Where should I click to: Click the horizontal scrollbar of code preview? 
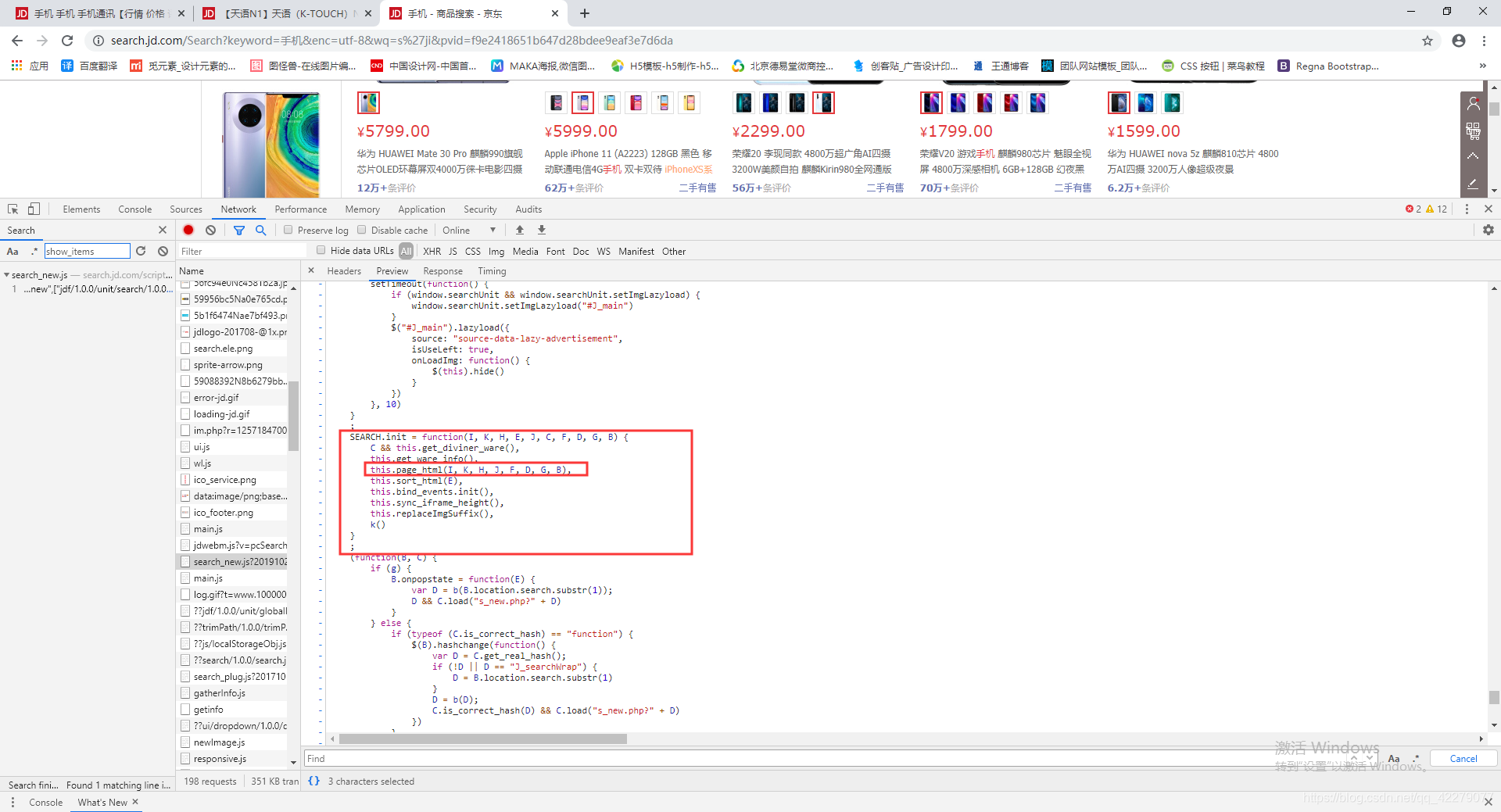483,739
